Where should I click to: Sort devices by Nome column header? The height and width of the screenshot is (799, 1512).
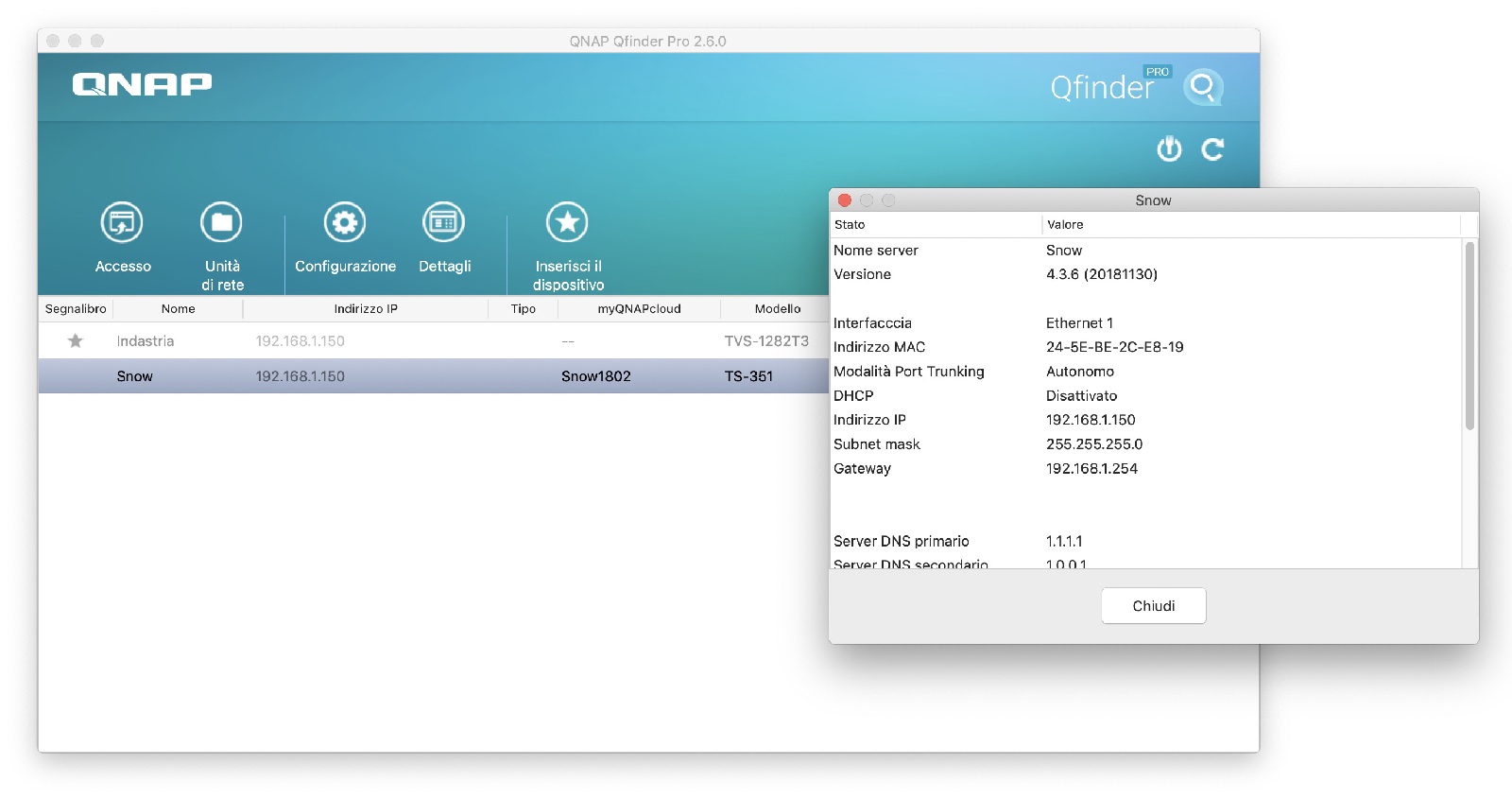click(x=178, y=309)
